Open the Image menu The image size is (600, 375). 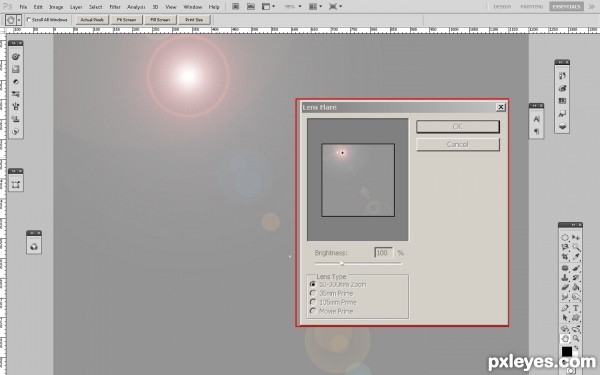coord(56,7)
